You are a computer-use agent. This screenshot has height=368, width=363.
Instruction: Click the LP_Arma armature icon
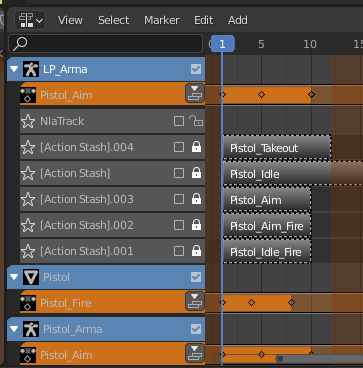click(31, 69)
